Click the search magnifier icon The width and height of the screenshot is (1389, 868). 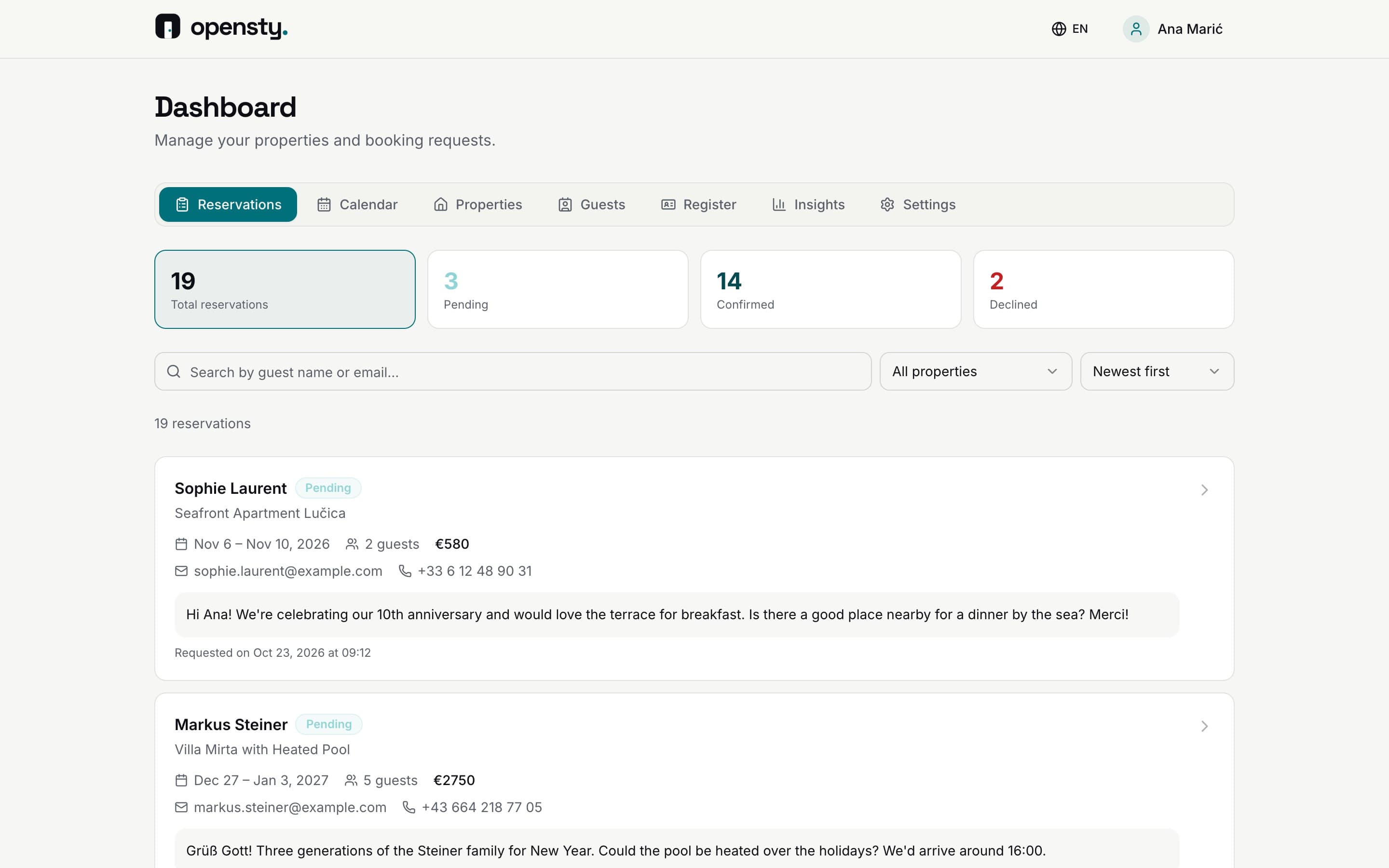(173, 371)
